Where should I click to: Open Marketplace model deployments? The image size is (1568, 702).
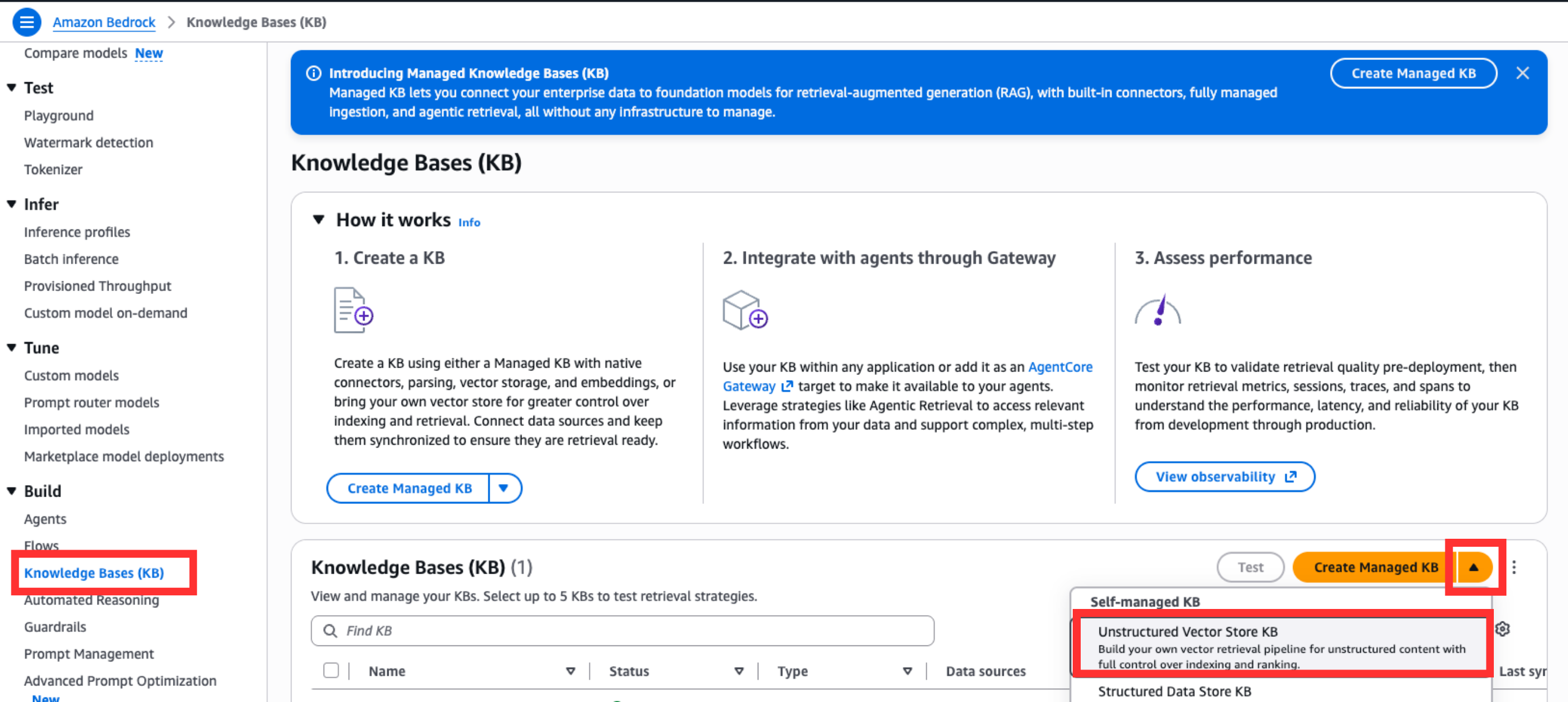click(124, 456)
